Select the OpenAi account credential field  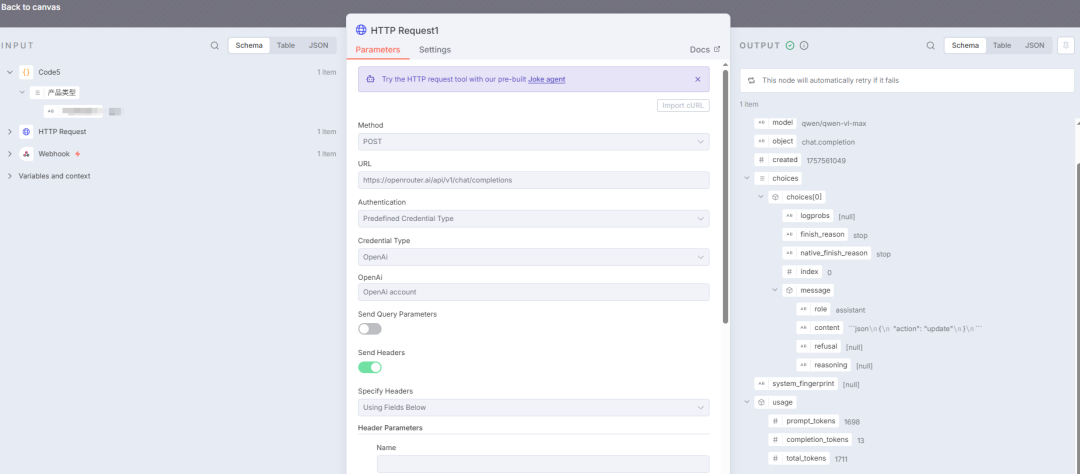click(x=534, y=292)
